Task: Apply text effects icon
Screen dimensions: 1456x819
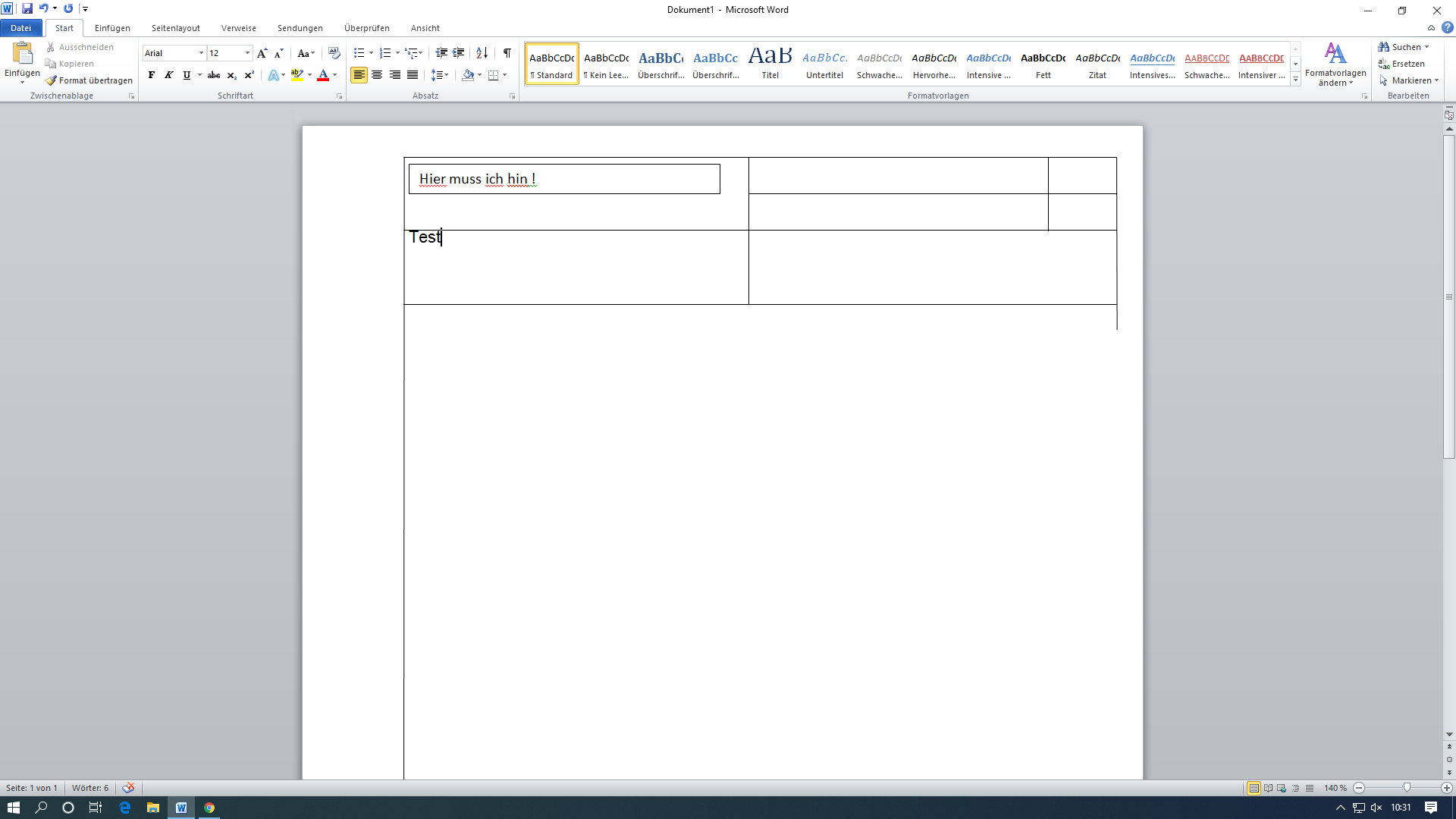Action: pos(274,75)
